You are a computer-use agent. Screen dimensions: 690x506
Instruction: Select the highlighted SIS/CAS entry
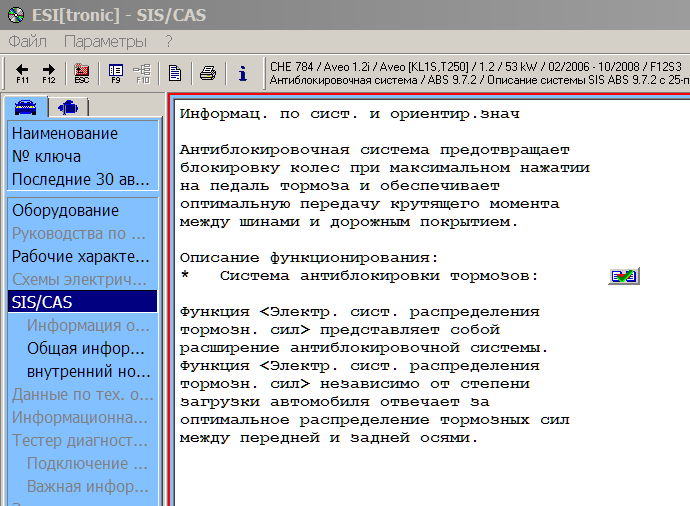[83, 302]
